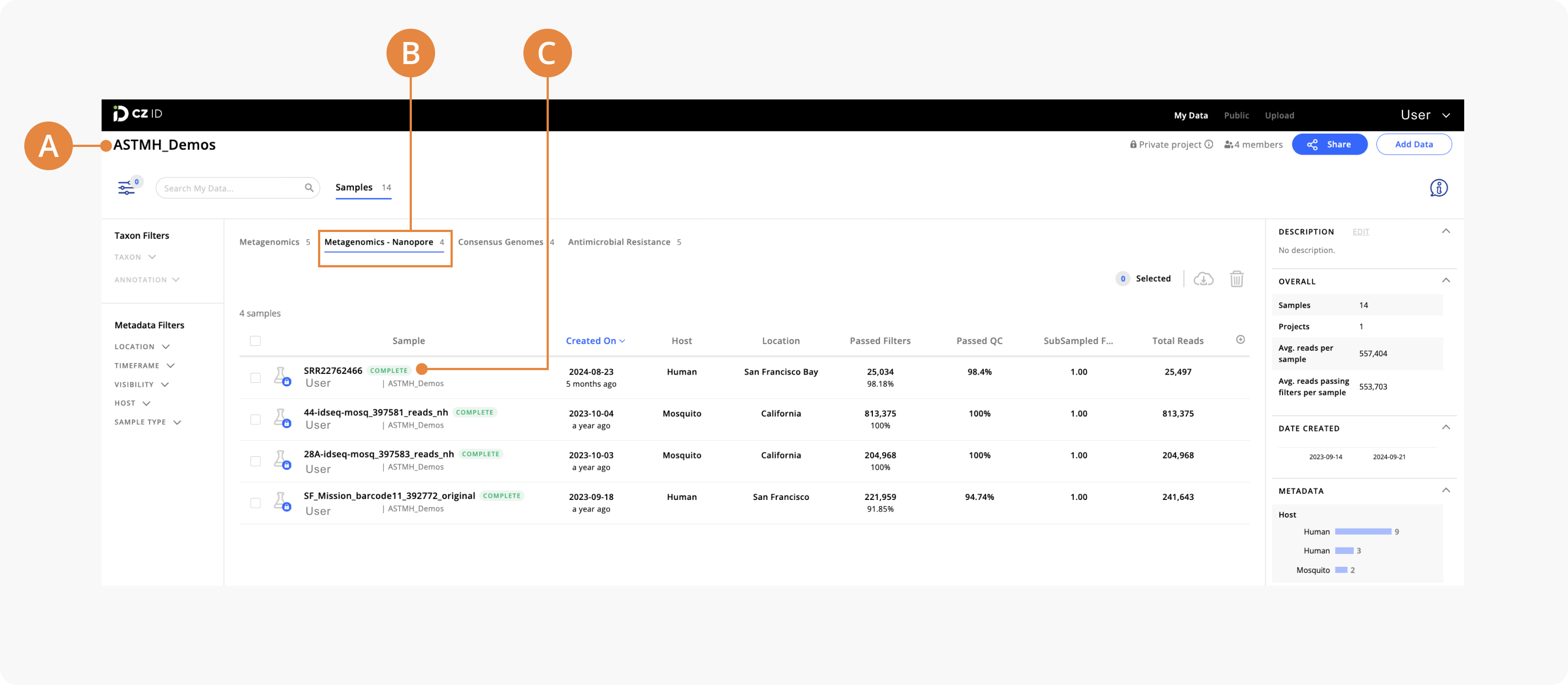Open the Host filter dropdown
This screenshot has width=1568, height=685.
click(x=132, y=404)
